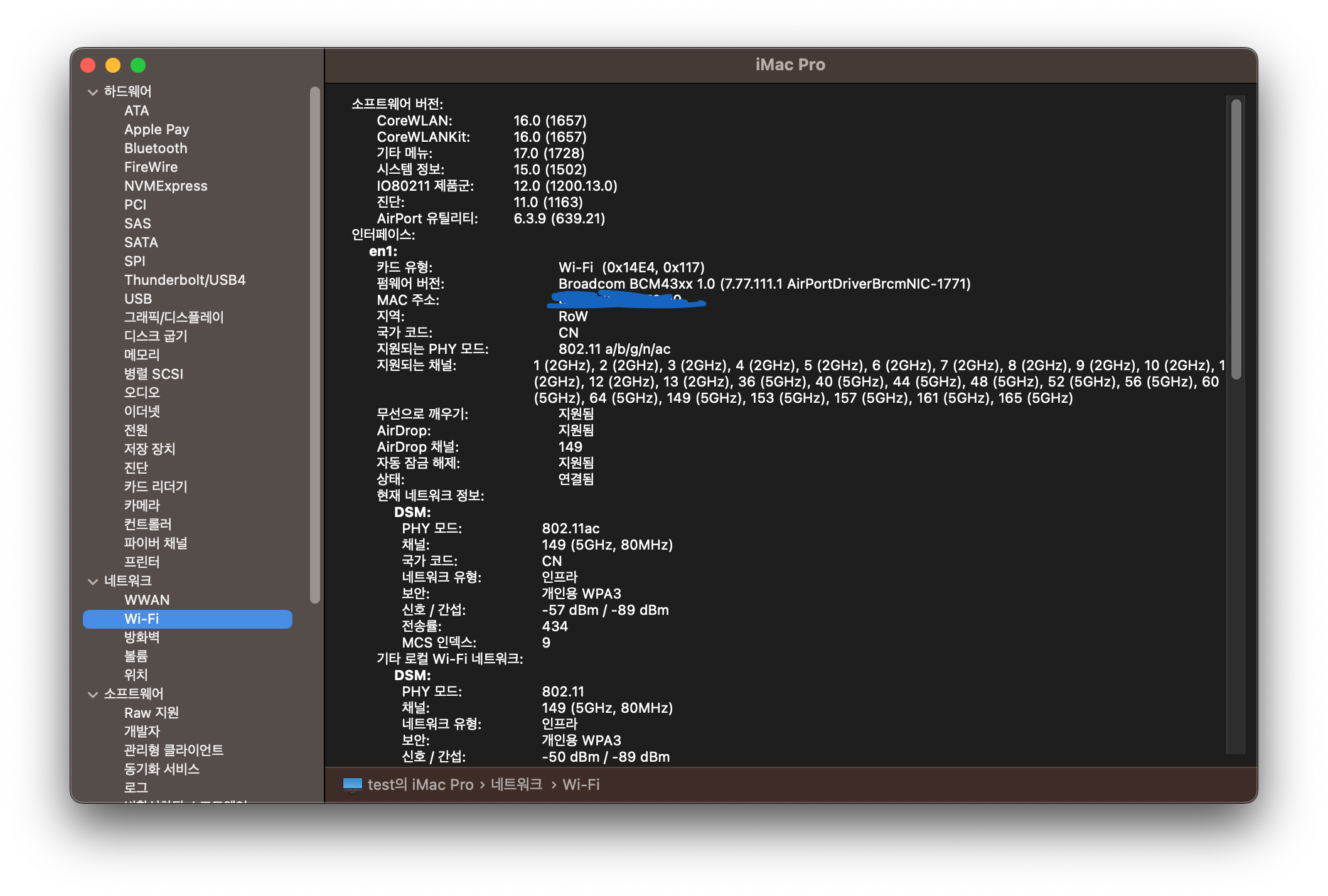Click the yellow minimize window button
The height and width of the screenshot is (896, 1328).
[113, 65]
